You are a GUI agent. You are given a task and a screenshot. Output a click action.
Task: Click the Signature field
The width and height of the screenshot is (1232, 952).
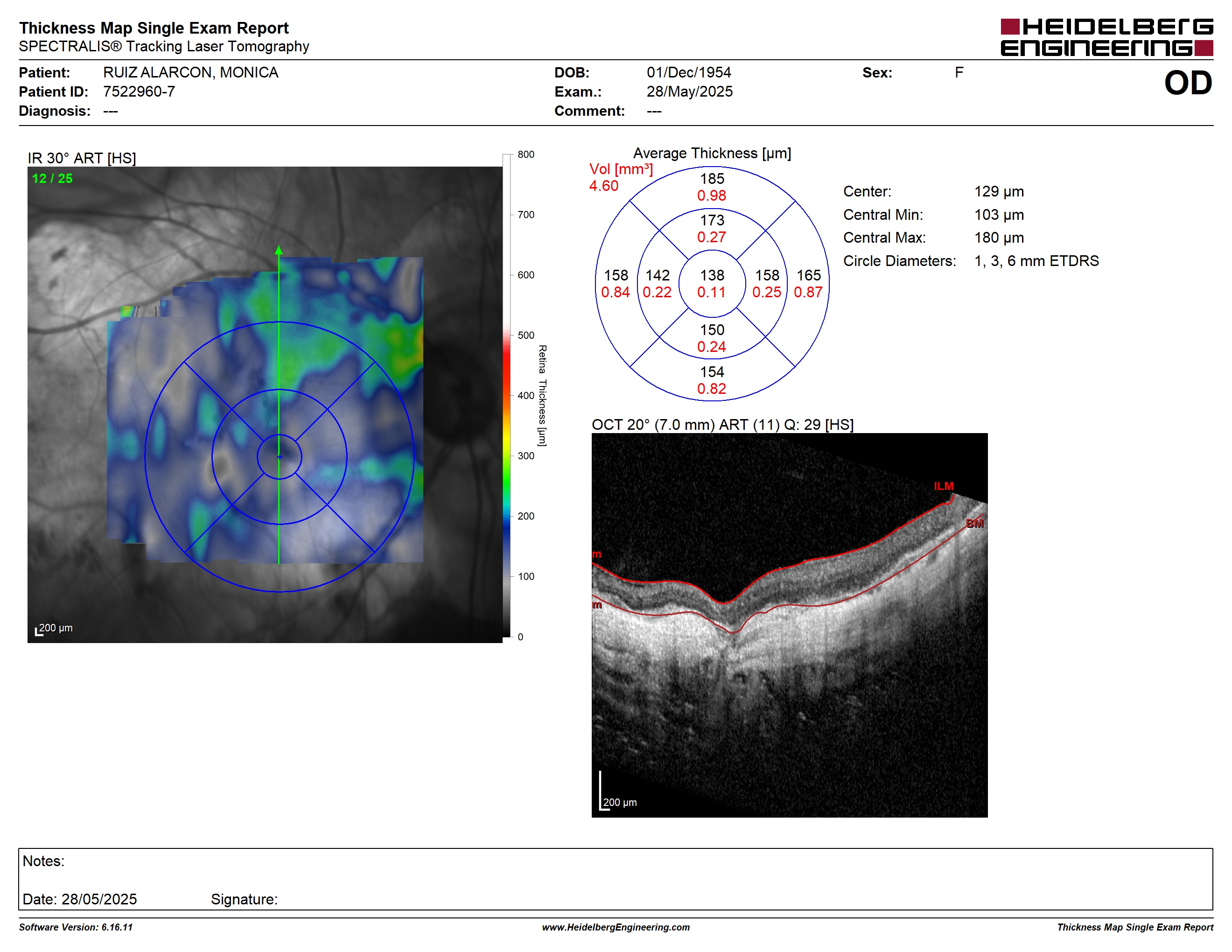click(x=244, y=900)
